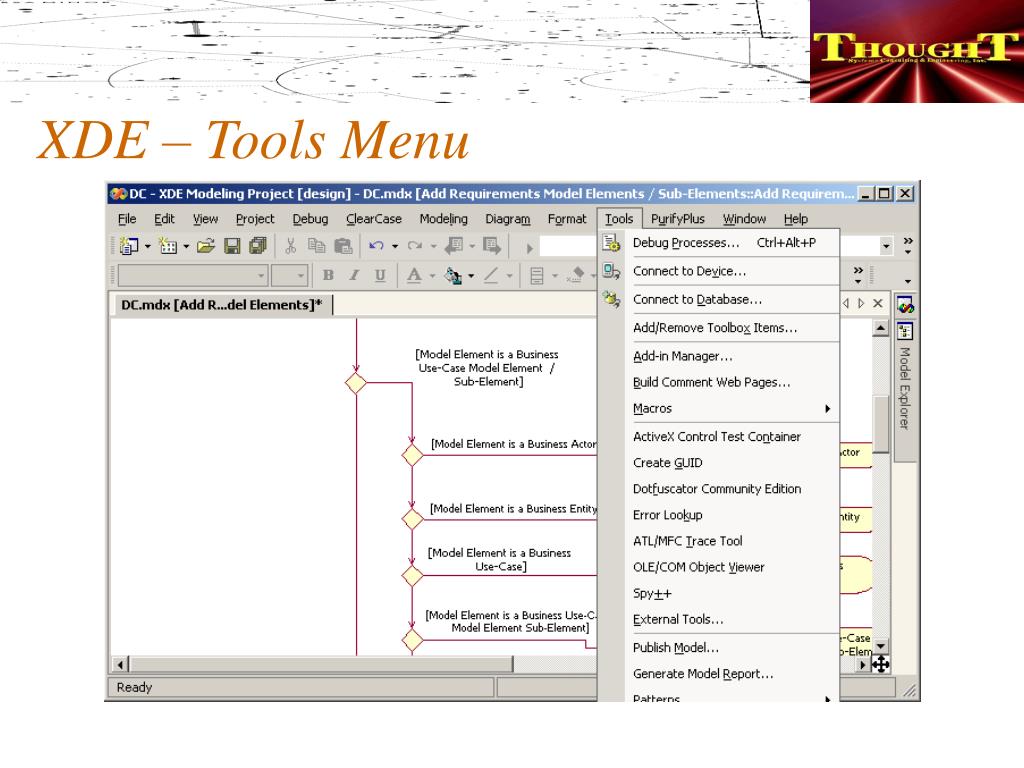Open the PurifyPlus menu
Viewport: 1024px width, 768px height.
click(x=677, y=219)
